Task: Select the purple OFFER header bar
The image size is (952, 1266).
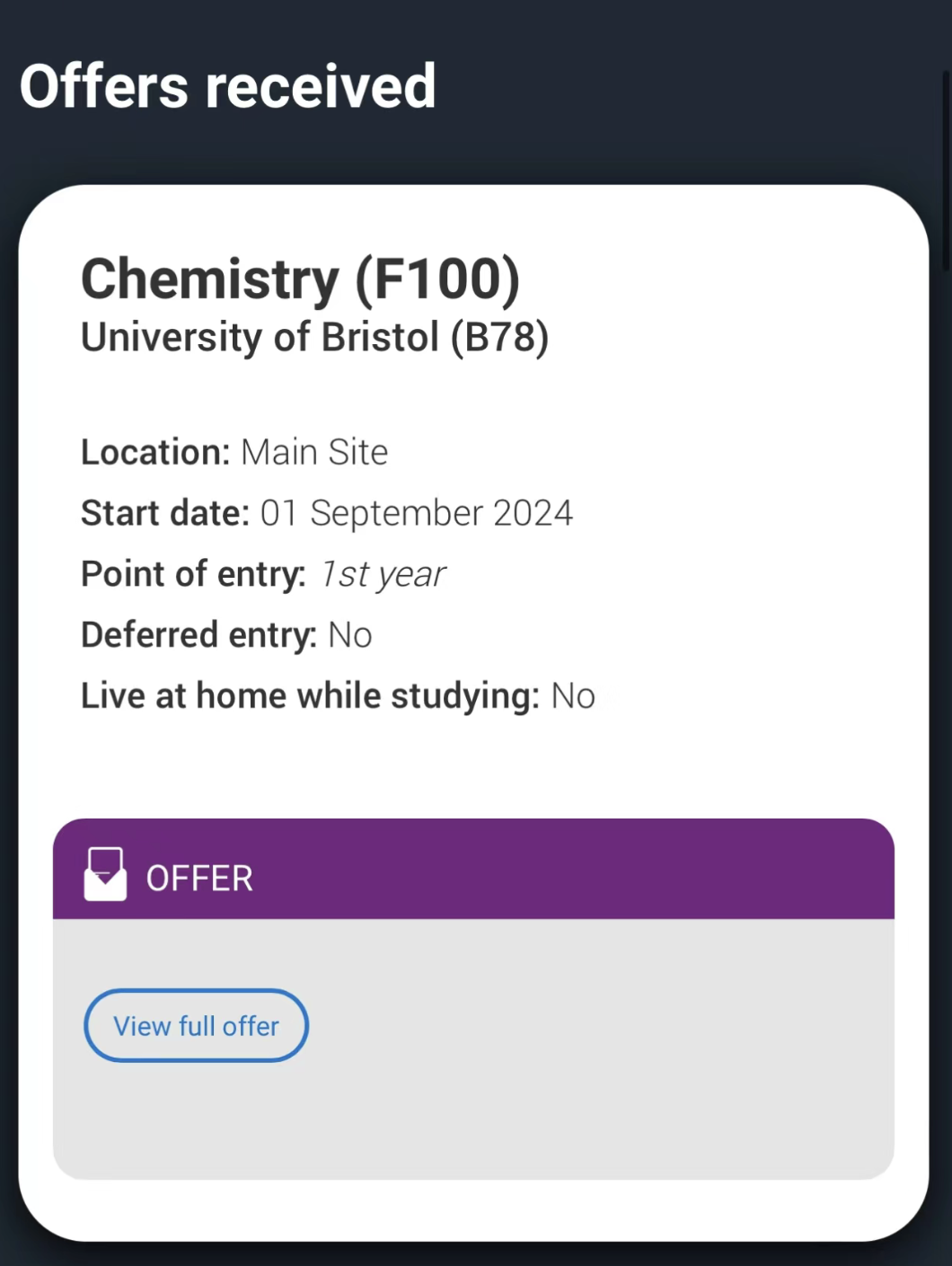Action: (x=473, y=869)
